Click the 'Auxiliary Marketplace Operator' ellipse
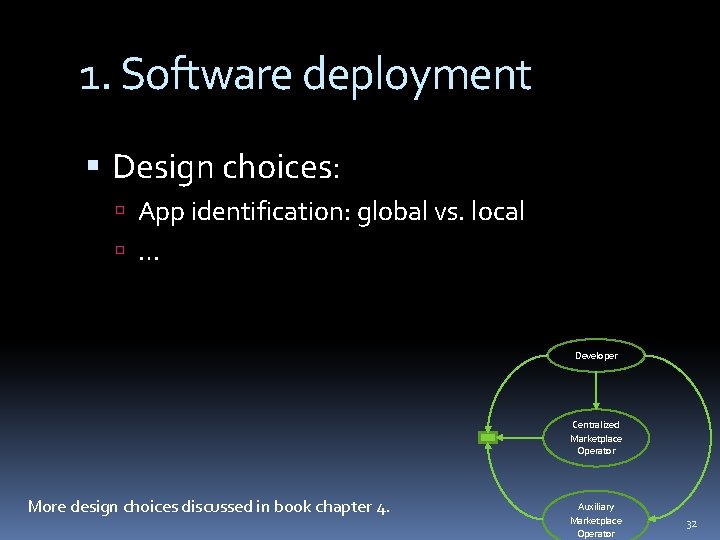720x540 pixels. pyautogui.click(x=596, y=516)
